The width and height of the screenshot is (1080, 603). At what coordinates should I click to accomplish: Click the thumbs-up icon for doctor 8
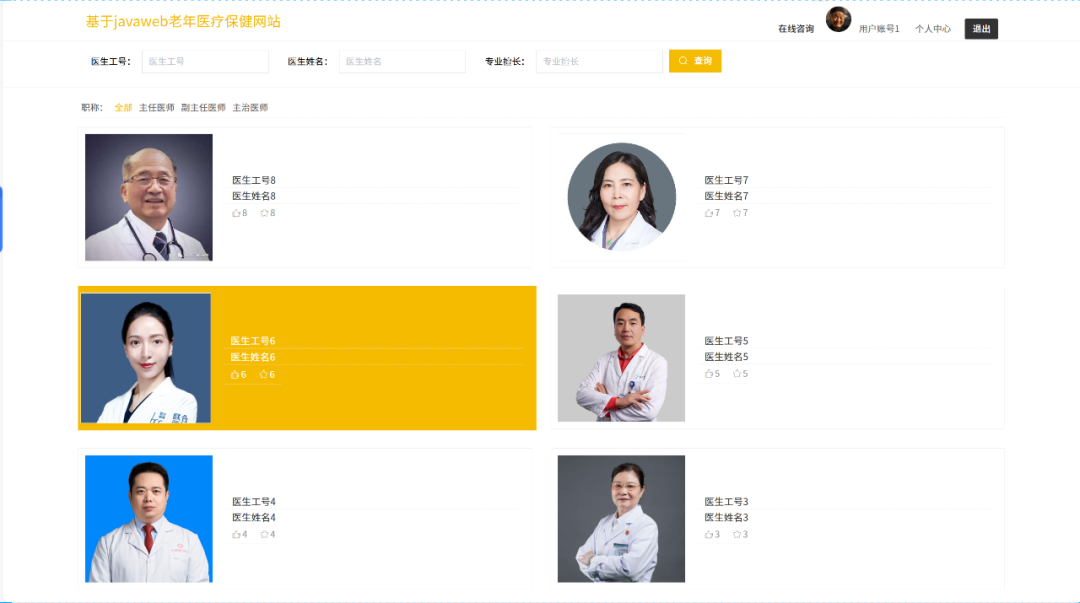(236, 213)
